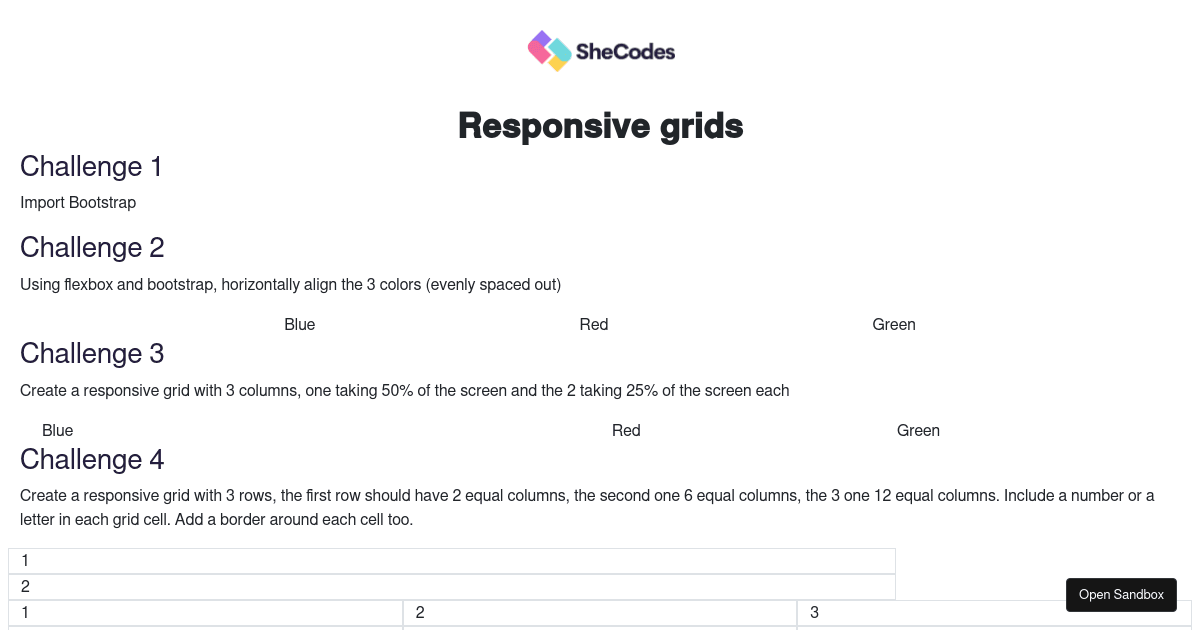
Task: Select the Challenge 3 heading
Action: [x=92, y=353]
